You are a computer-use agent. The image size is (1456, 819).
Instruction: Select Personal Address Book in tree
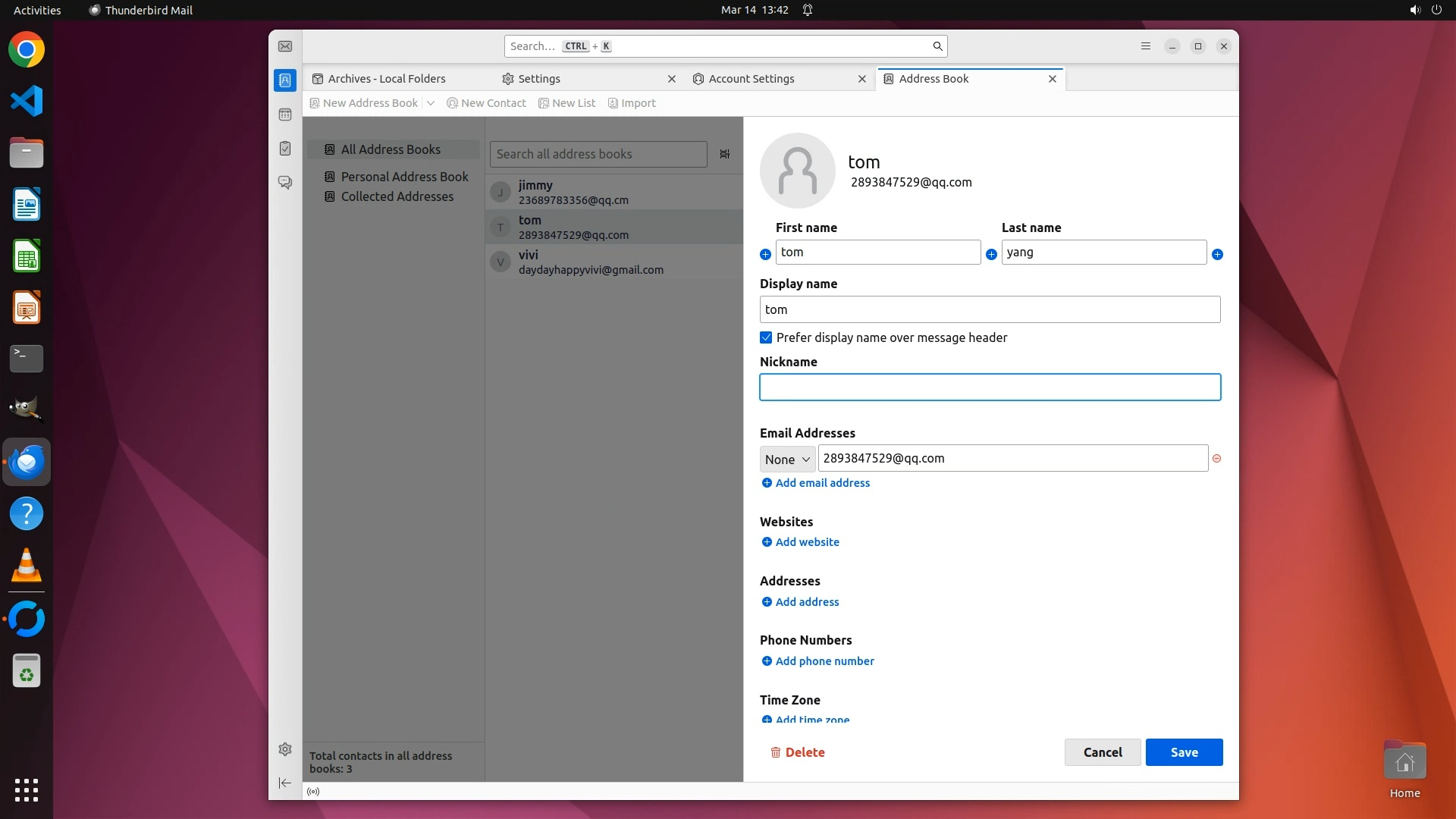pyautogui.click(x=404, y=177)
